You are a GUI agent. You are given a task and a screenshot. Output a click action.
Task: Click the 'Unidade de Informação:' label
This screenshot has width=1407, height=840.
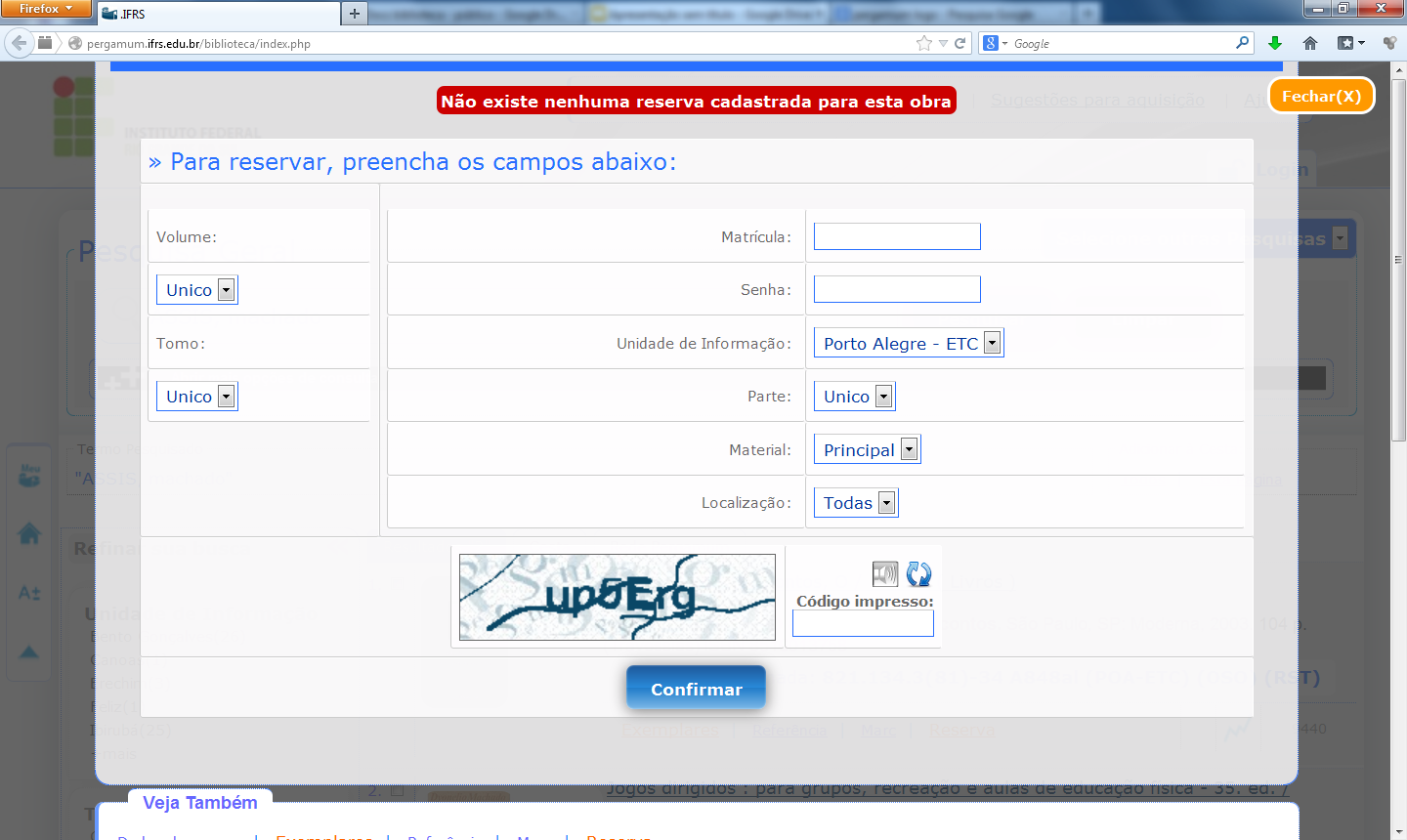pyautogui.click(x=703, y=344)
